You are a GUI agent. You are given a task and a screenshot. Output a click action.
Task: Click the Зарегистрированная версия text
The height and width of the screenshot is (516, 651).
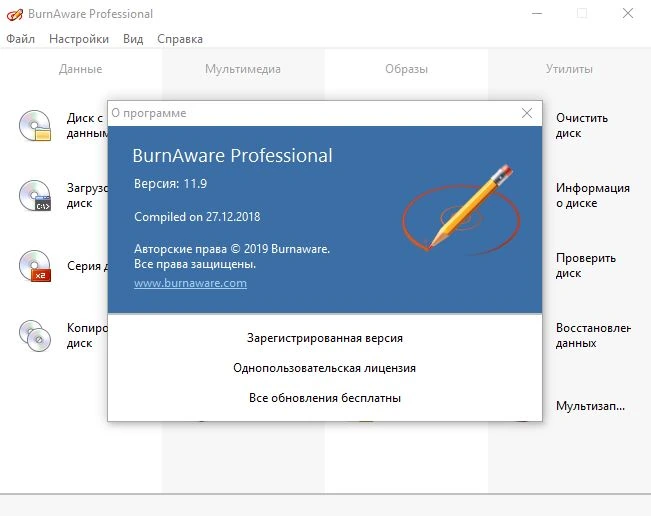[325, 338]
